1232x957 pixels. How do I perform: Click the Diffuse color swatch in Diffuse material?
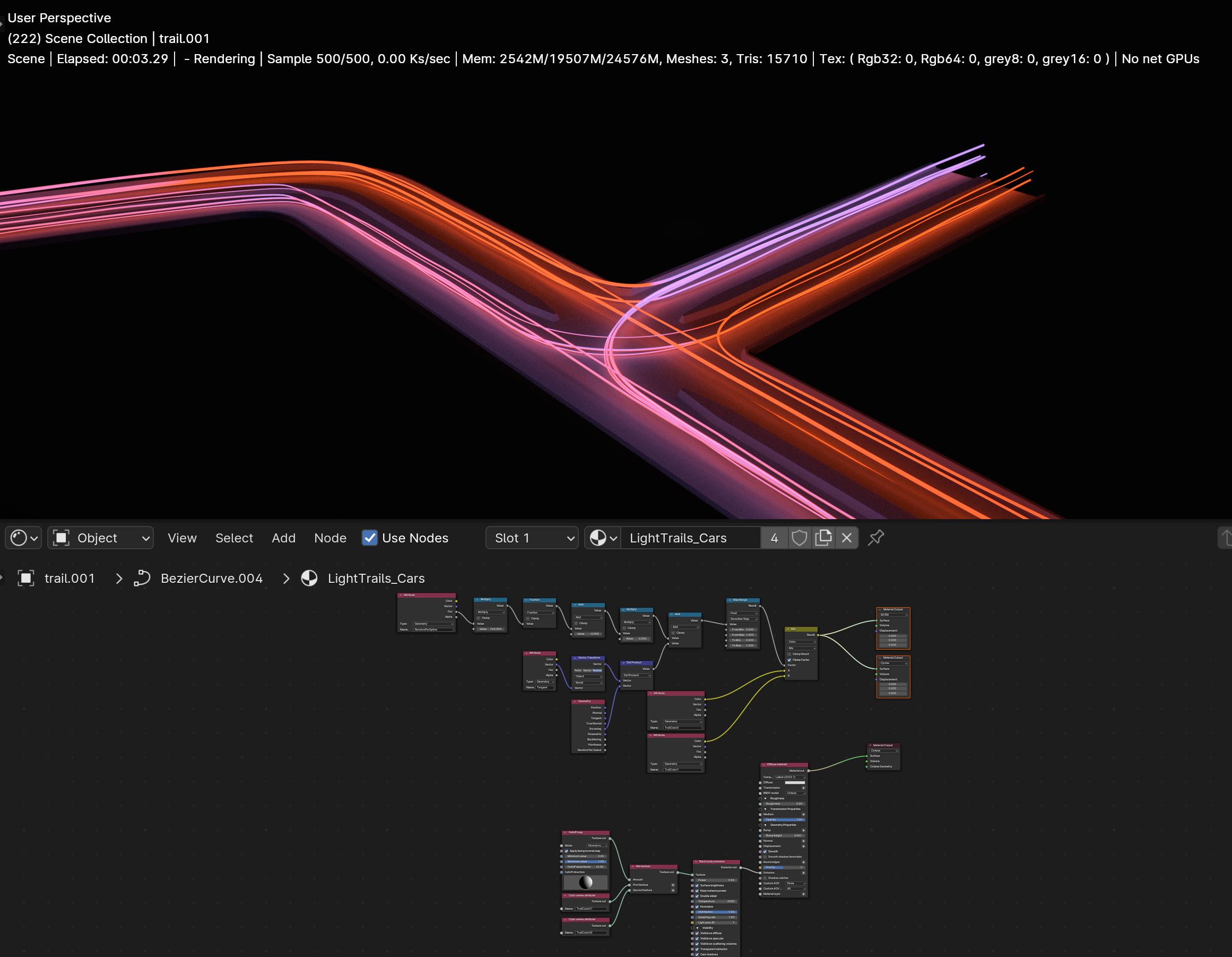click(794, 783)
